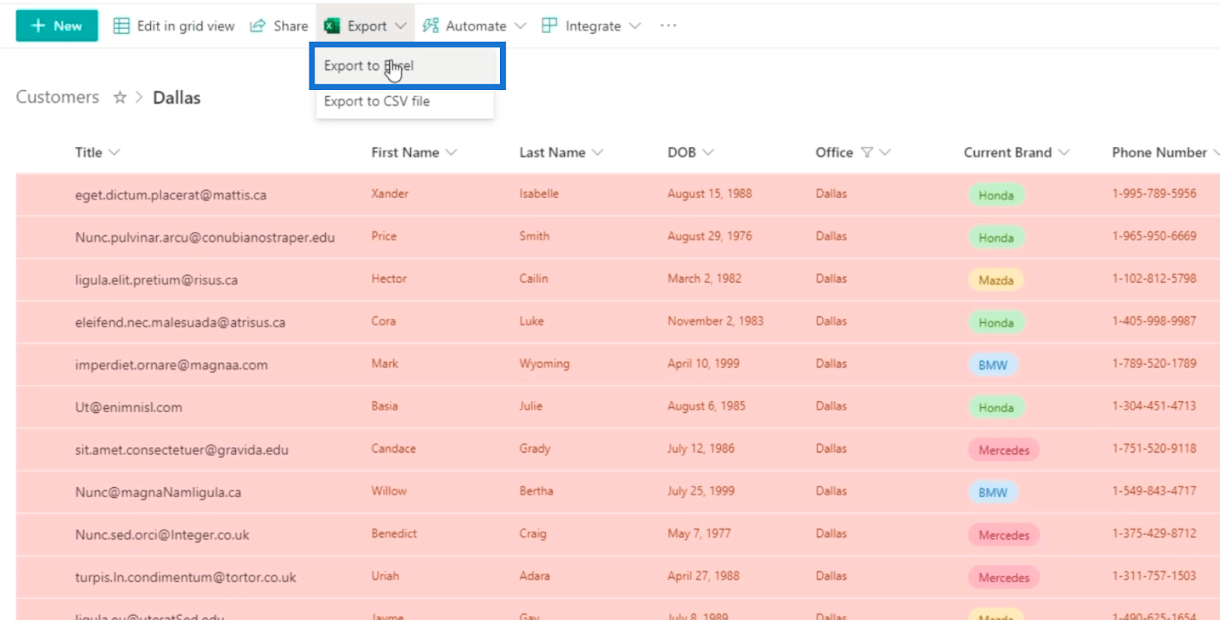Click the New button

coord(57,26)
